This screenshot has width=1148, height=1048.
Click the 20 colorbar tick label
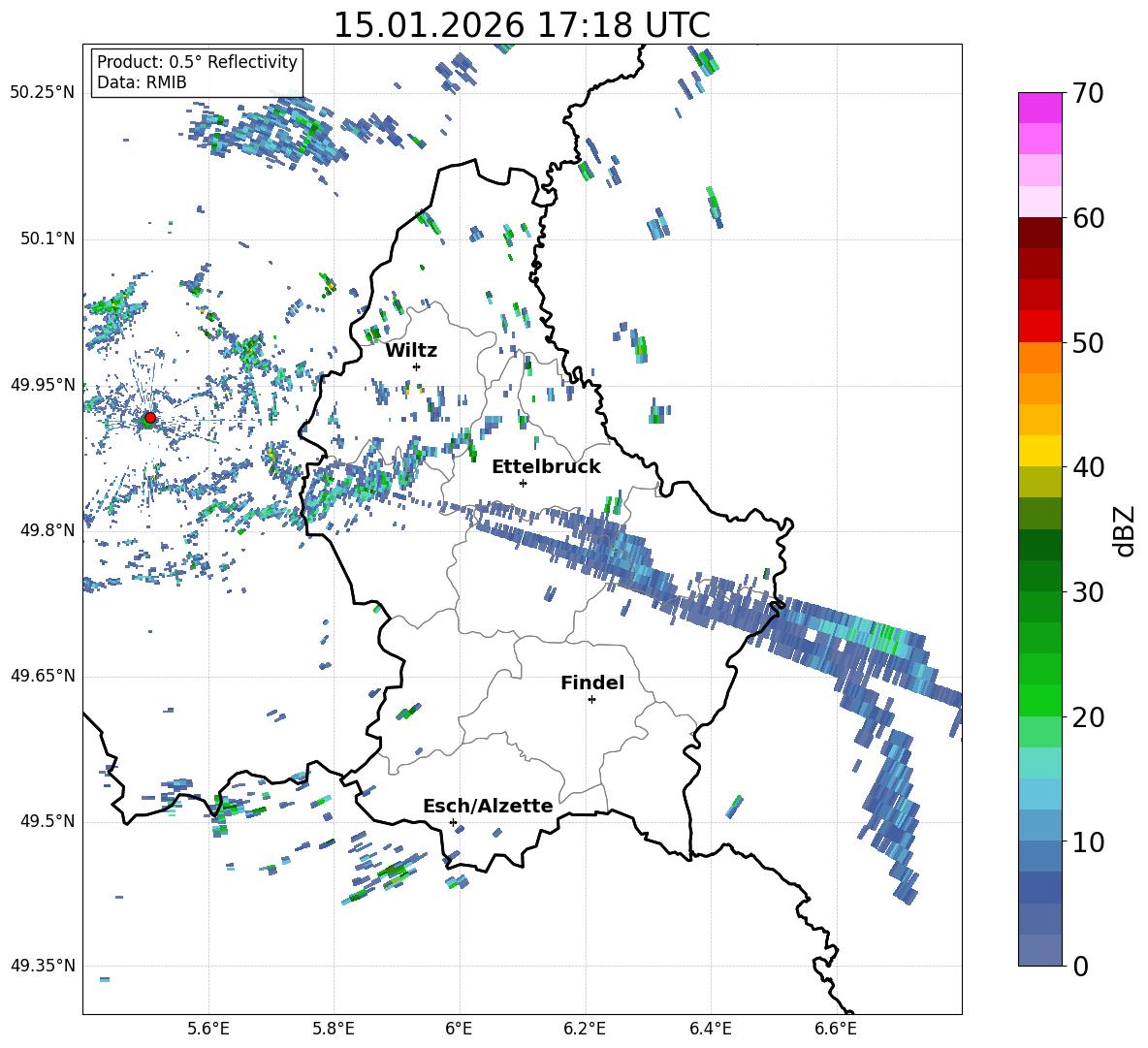[x=1088, y=717]
